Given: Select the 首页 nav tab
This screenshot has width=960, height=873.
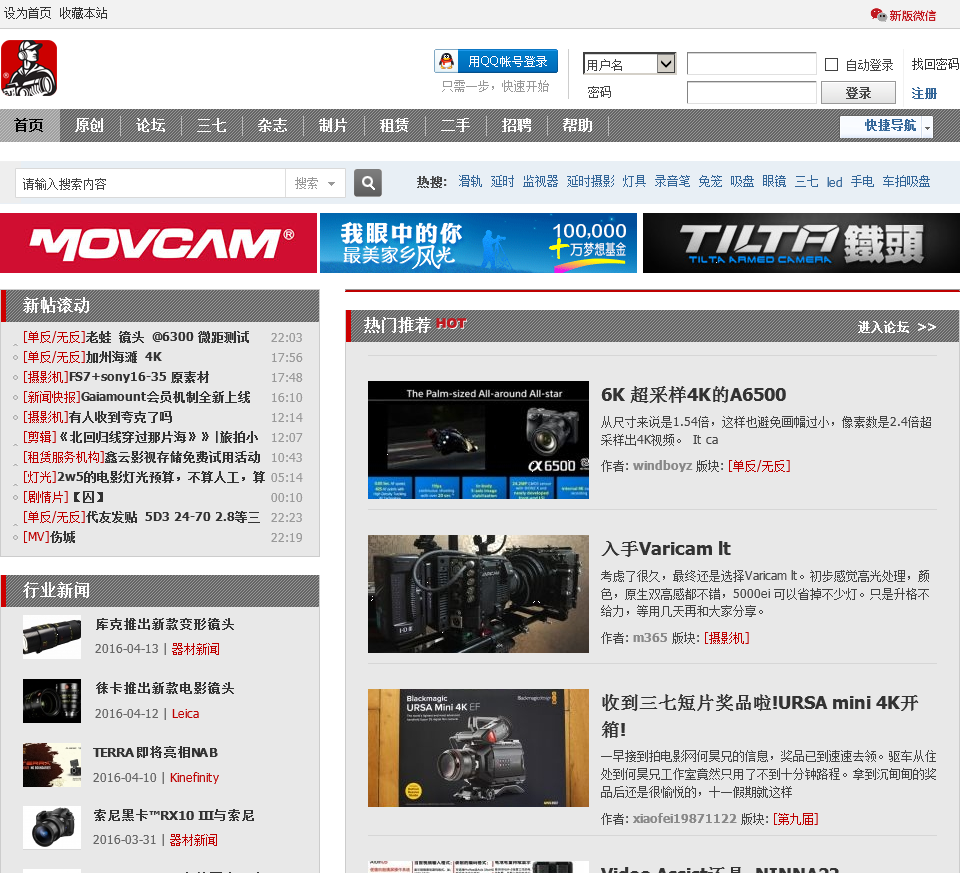Looking at the screenshot, I should click(x=29, y=126).
